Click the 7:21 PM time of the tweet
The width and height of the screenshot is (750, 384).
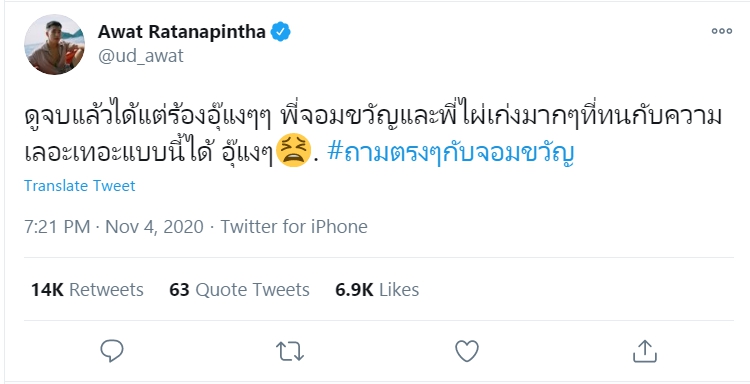tap(57, 226)
